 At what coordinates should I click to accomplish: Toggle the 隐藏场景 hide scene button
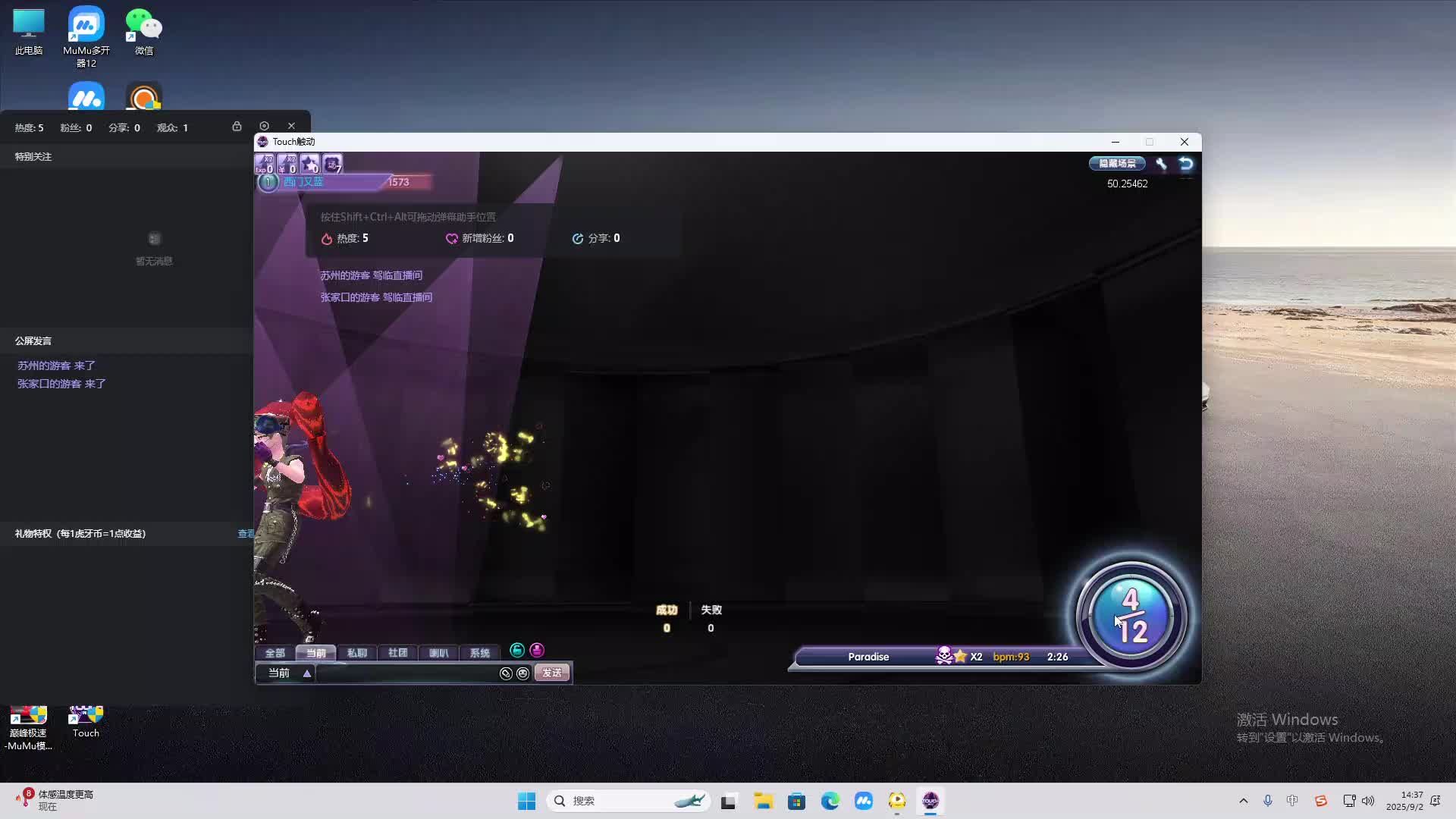[x=1117, y=164]
